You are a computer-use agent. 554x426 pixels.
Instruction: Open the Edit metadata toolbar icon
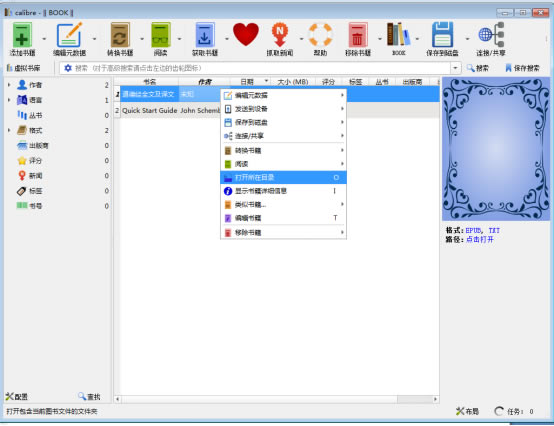click(69, 35)
